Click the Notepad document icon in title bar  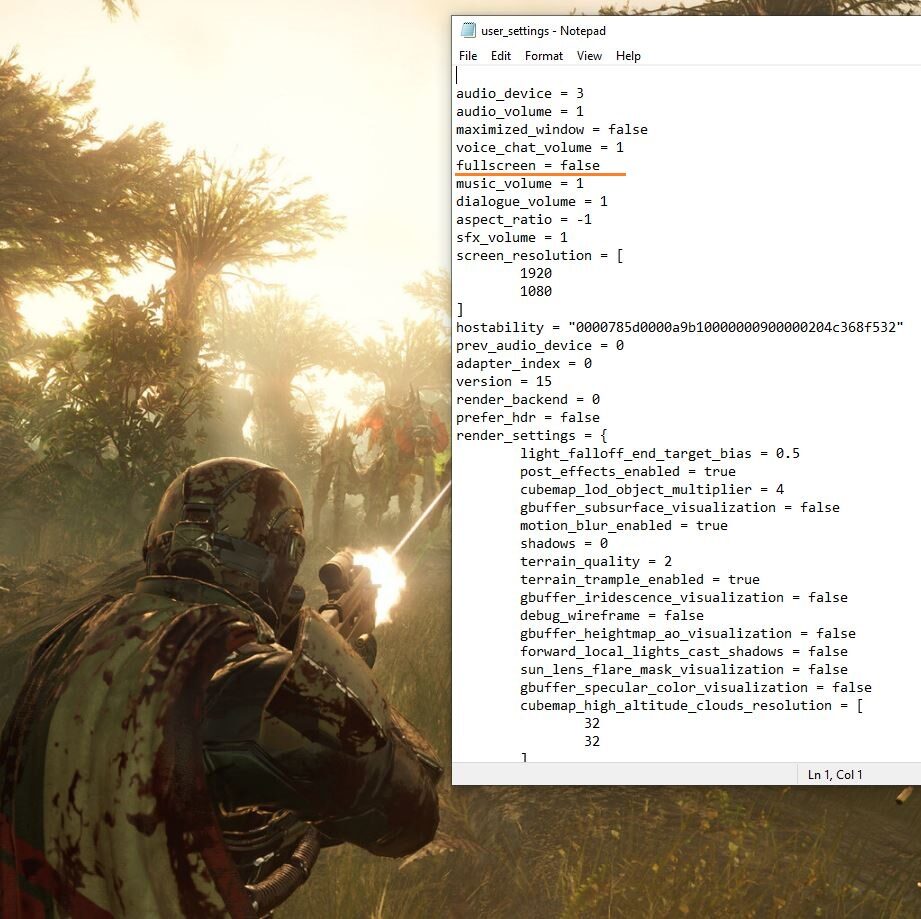[468, 30]
